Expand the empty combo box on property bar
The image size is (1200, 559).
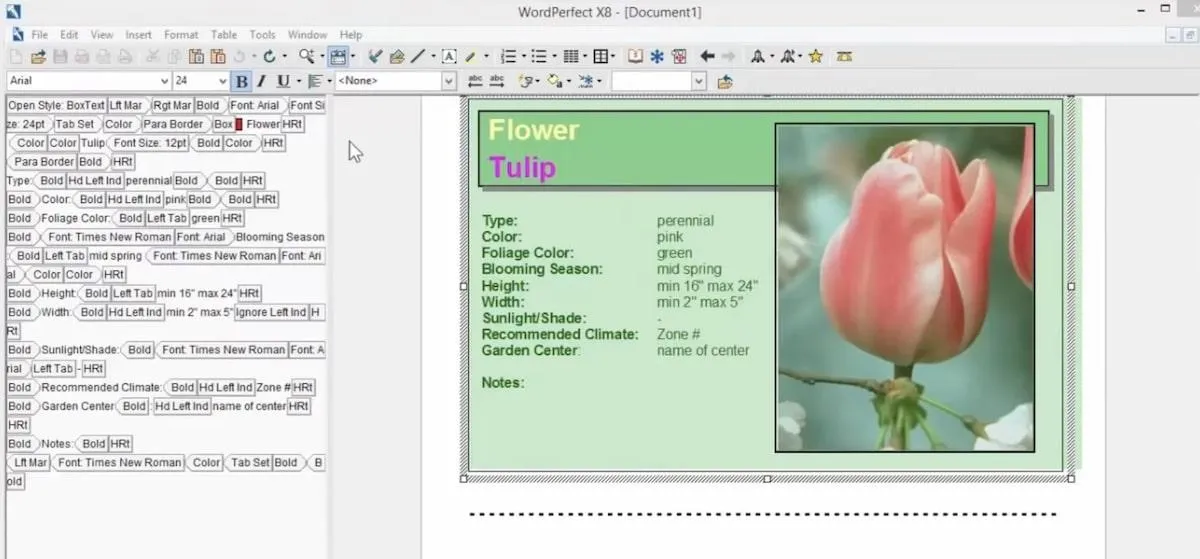point(699,81)
